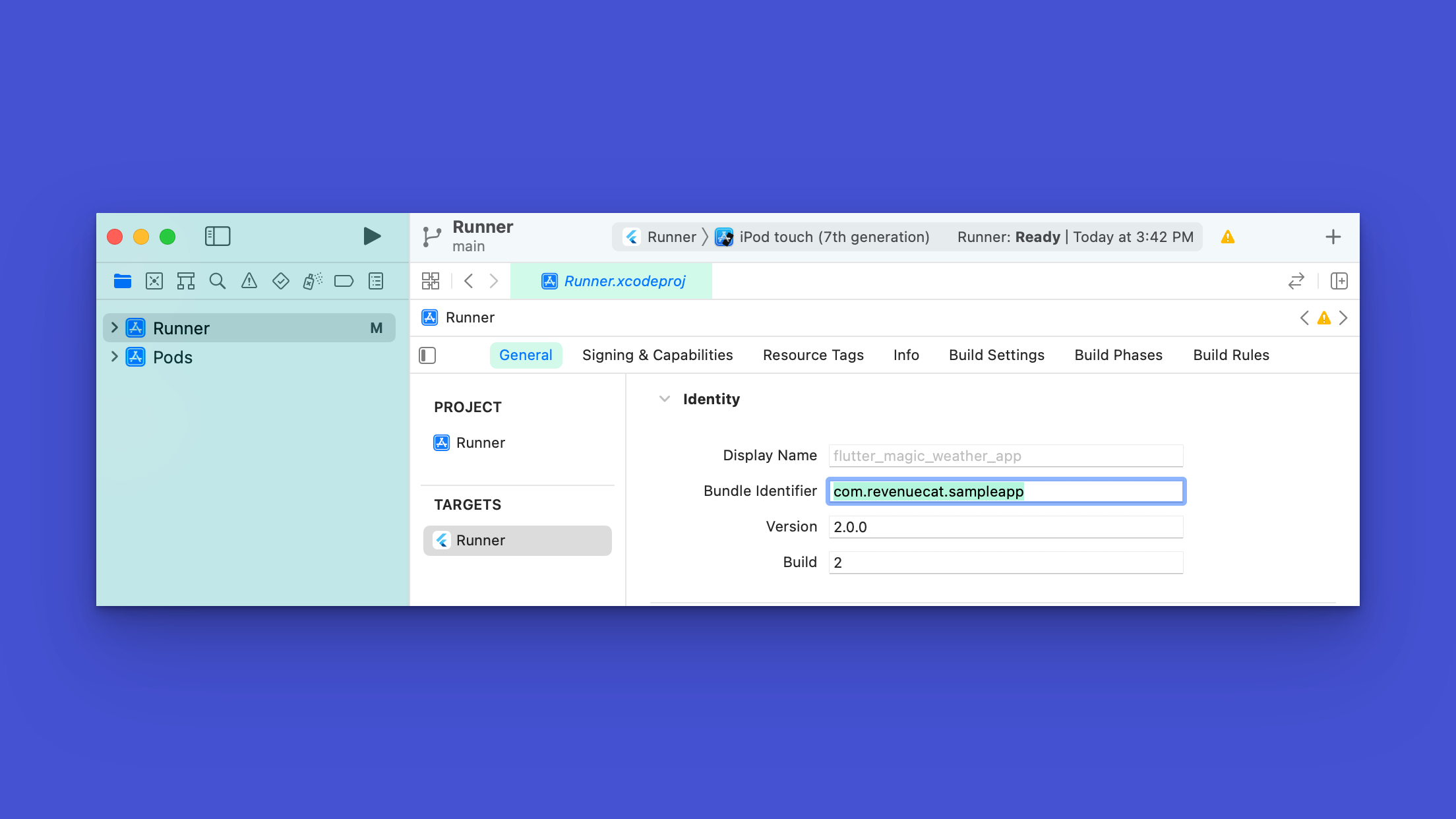This screenshot has width=1456, height=819.
Task: Click the plus Library button
Action: tap(1333, 237)
